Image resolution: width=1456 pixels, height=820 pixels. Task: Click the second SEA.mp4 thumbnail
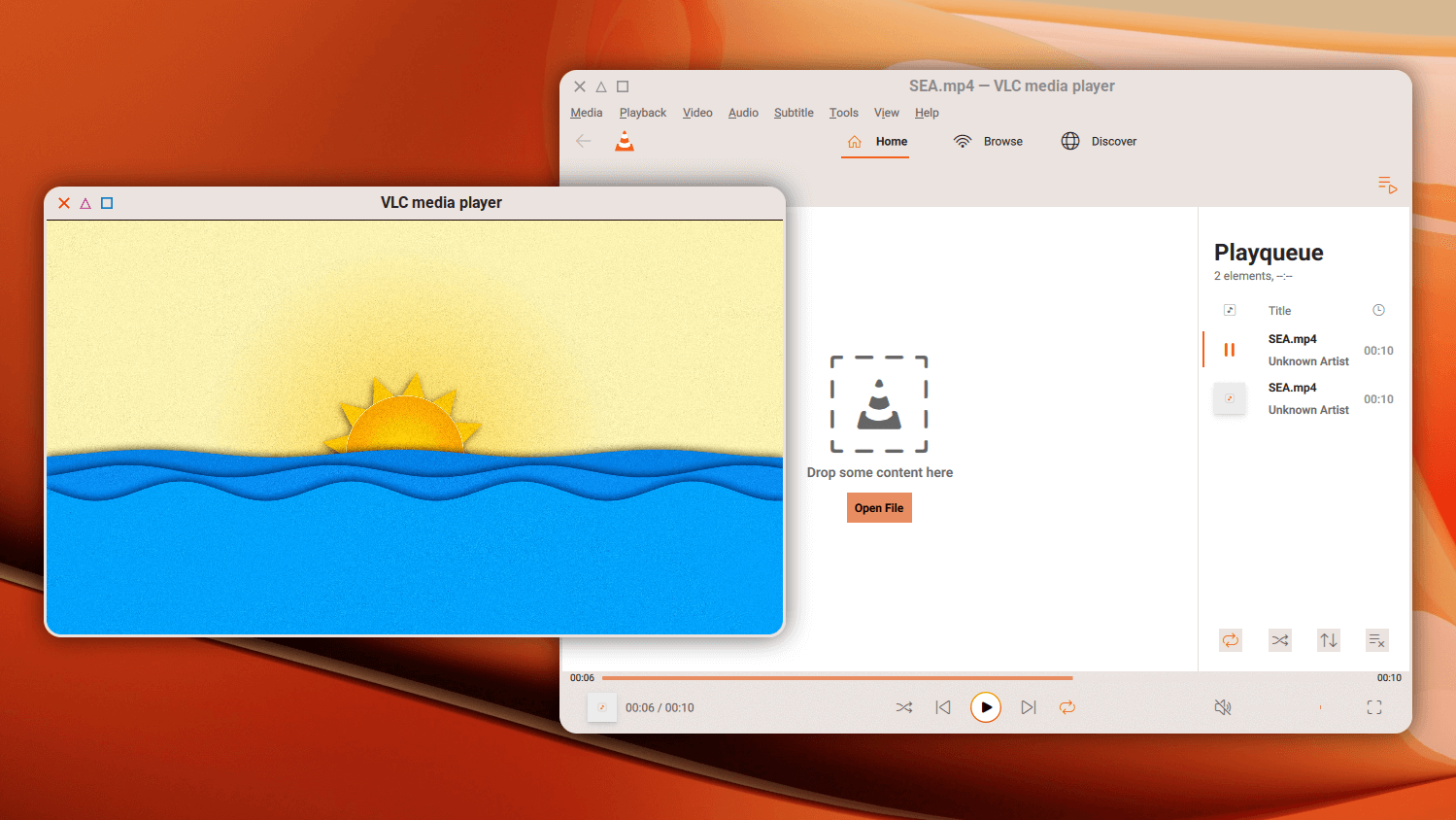click(1230, 398)
